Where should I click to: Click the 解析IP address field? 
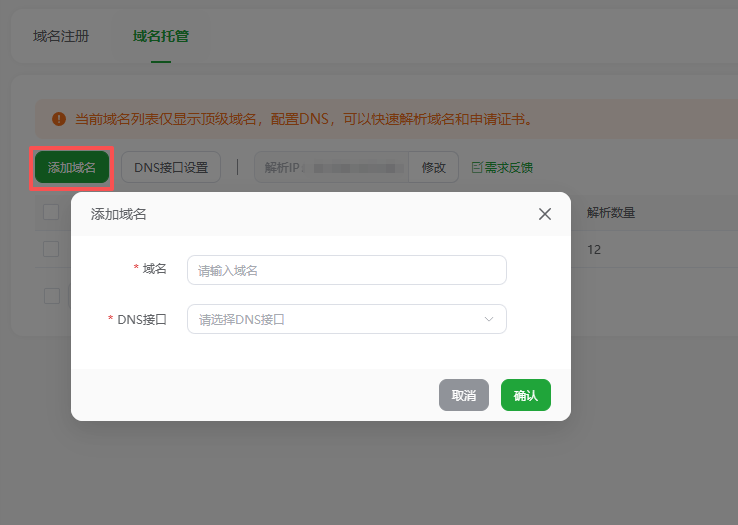pyautogui.click(x=332, y=168)
